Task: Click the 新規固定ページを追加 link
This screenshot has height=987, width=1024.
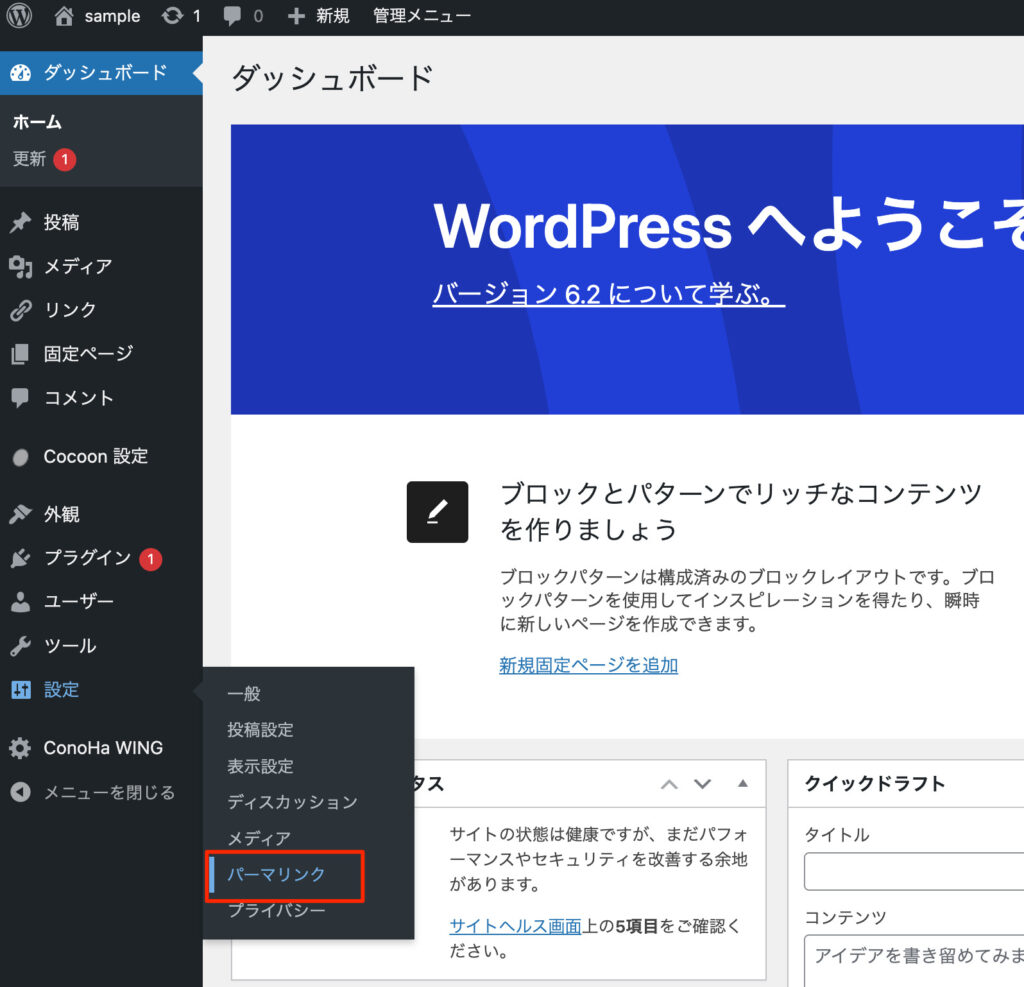Action: [588, 665]
